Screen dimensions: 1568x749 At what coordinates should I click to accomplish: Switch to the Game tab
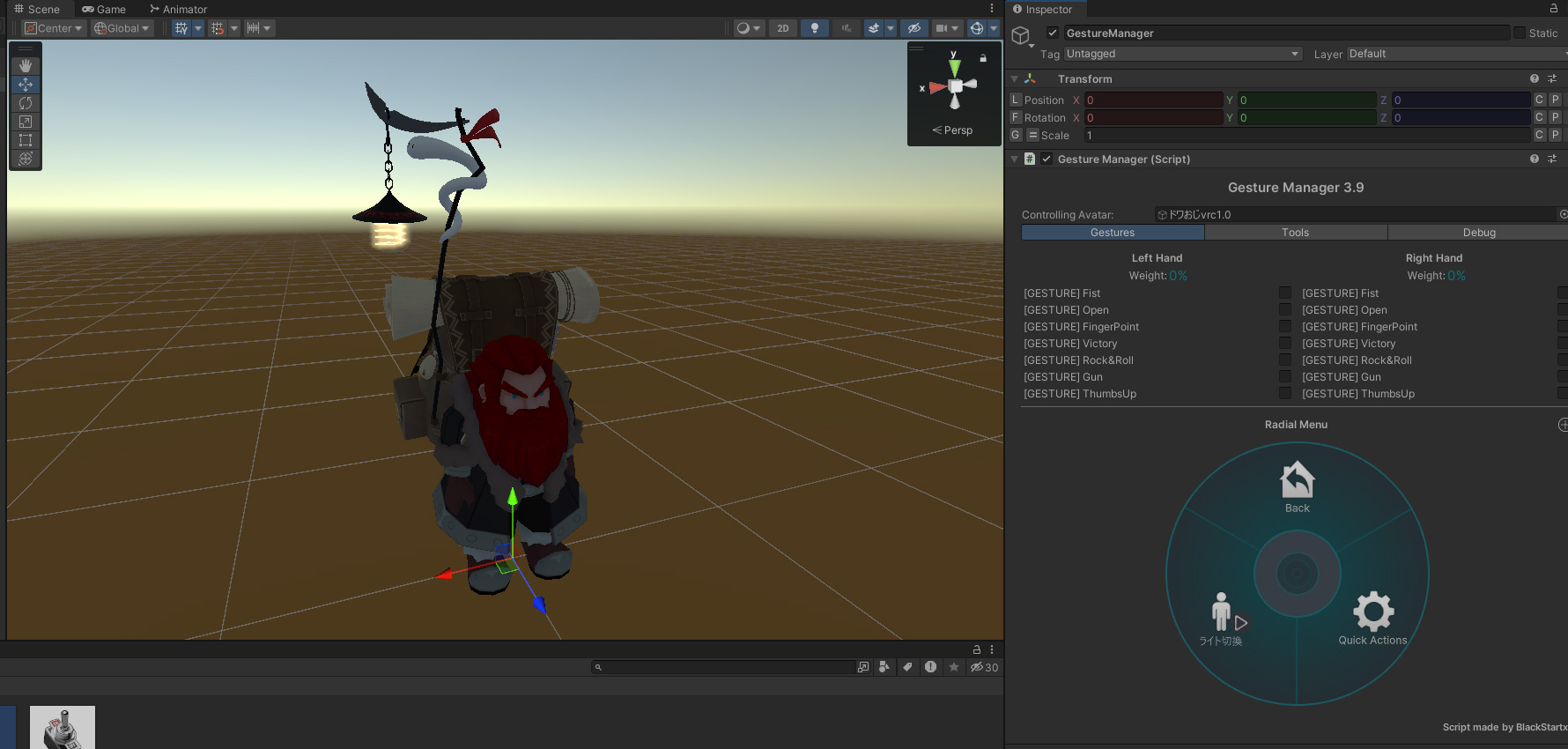[104, 9]
